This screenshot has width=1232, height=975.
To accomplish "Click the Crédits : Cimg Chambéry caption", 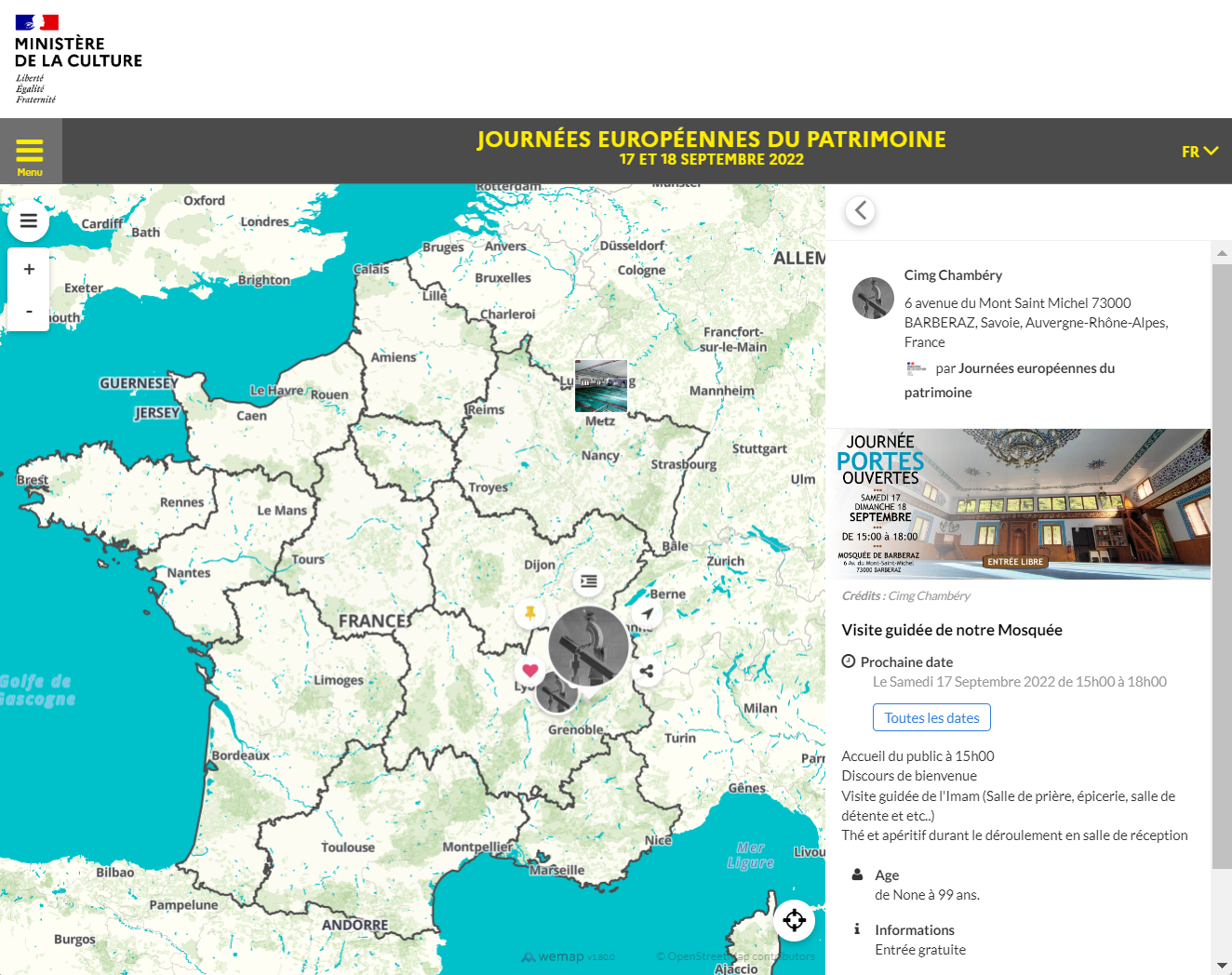I will pos(906,596).
